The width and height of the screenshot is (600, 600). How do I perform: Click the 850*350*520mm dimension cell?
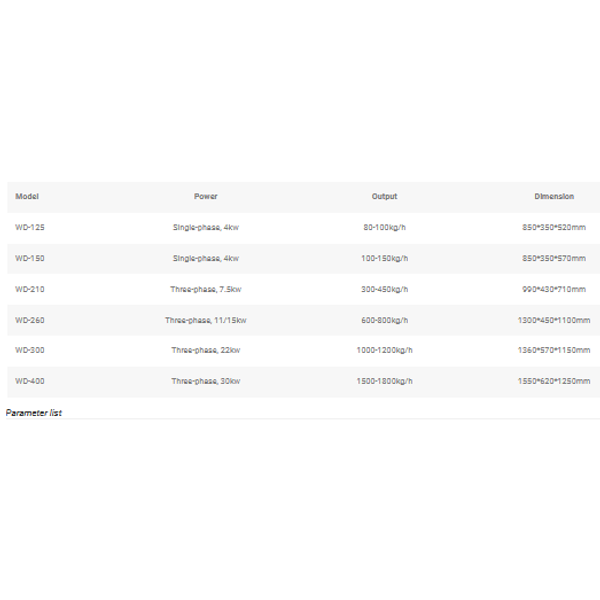pyautogui.click(x=554, y=227)
